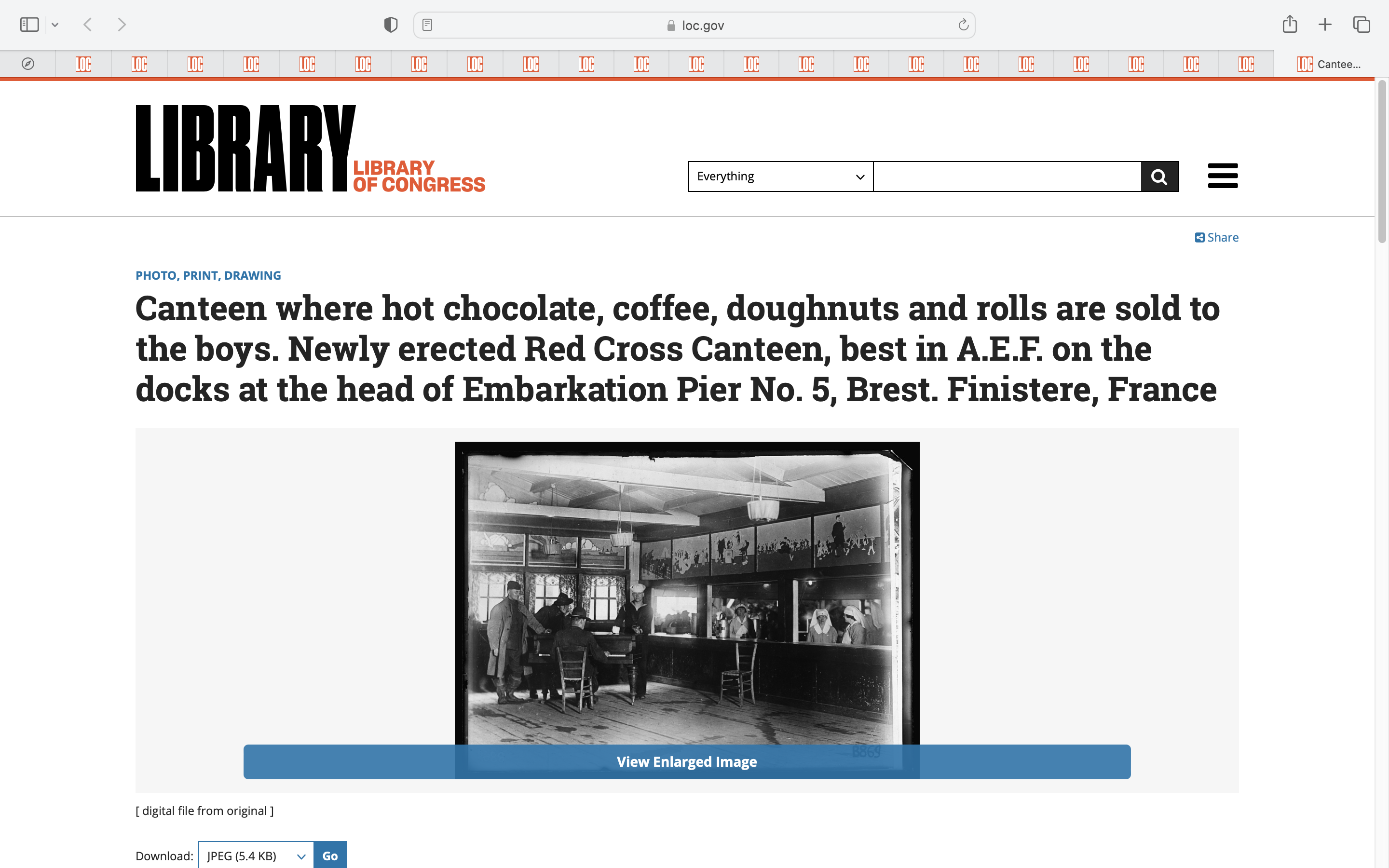The height and width of the screenshot is (868, 1389).
Task: Open a new tab with plus icon
Action: [1325, 25]
